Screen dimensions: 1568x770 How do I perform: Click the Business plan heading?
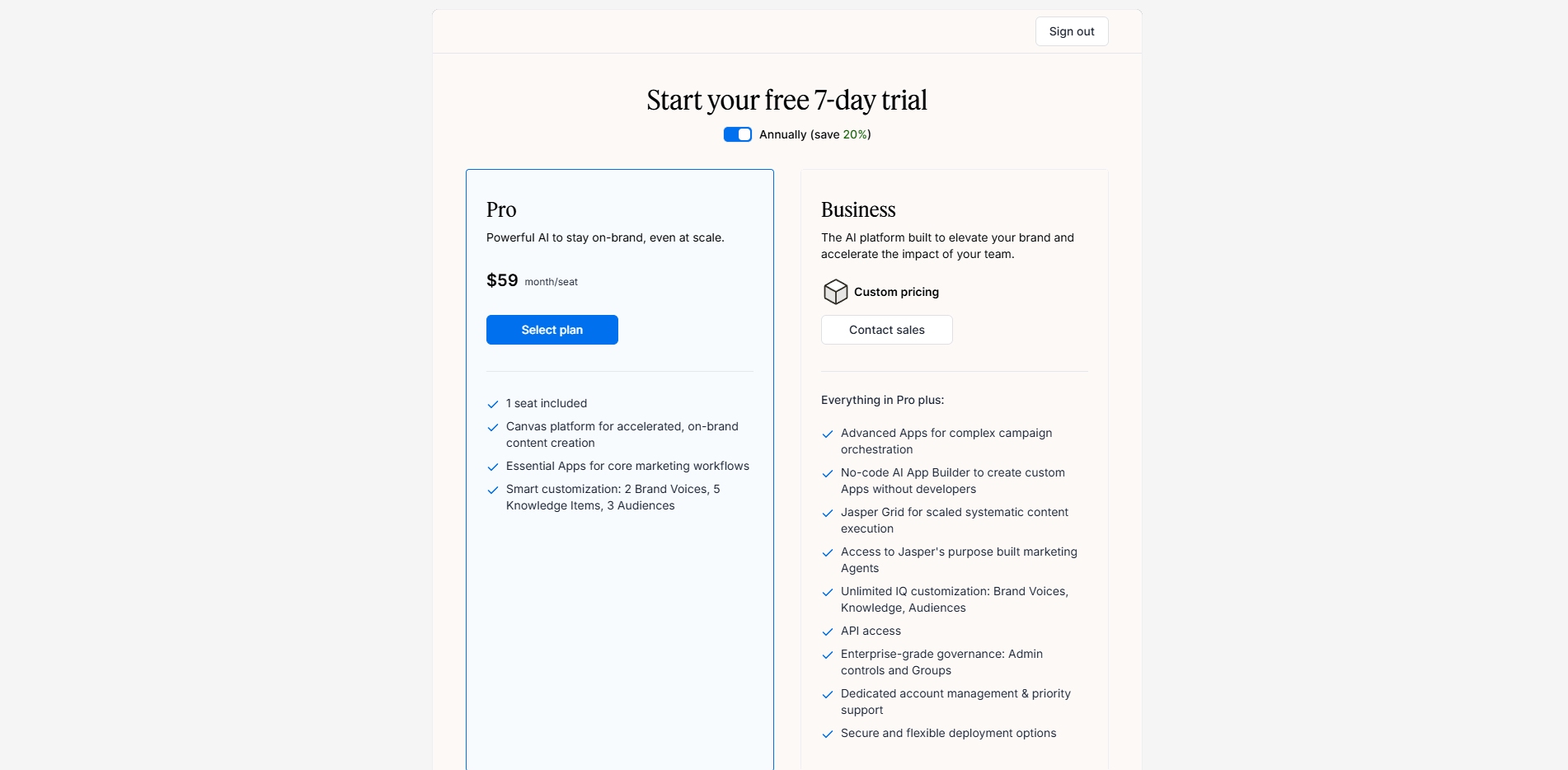point(858,209)
